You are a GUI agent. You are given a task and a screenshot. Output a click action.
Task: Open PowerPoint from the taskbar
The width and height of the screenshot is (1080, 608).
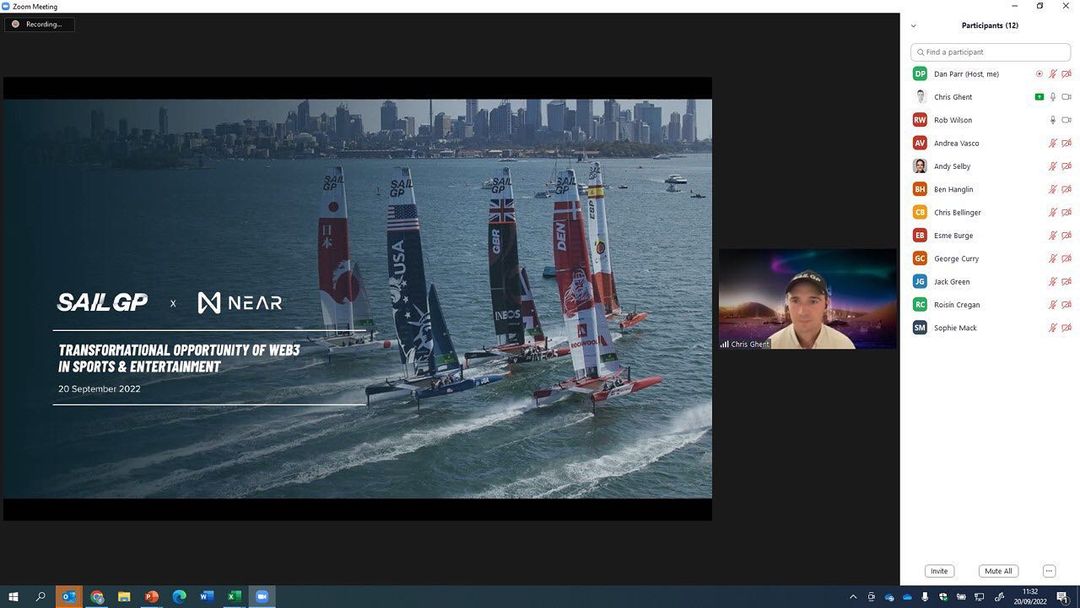(151, 597)
